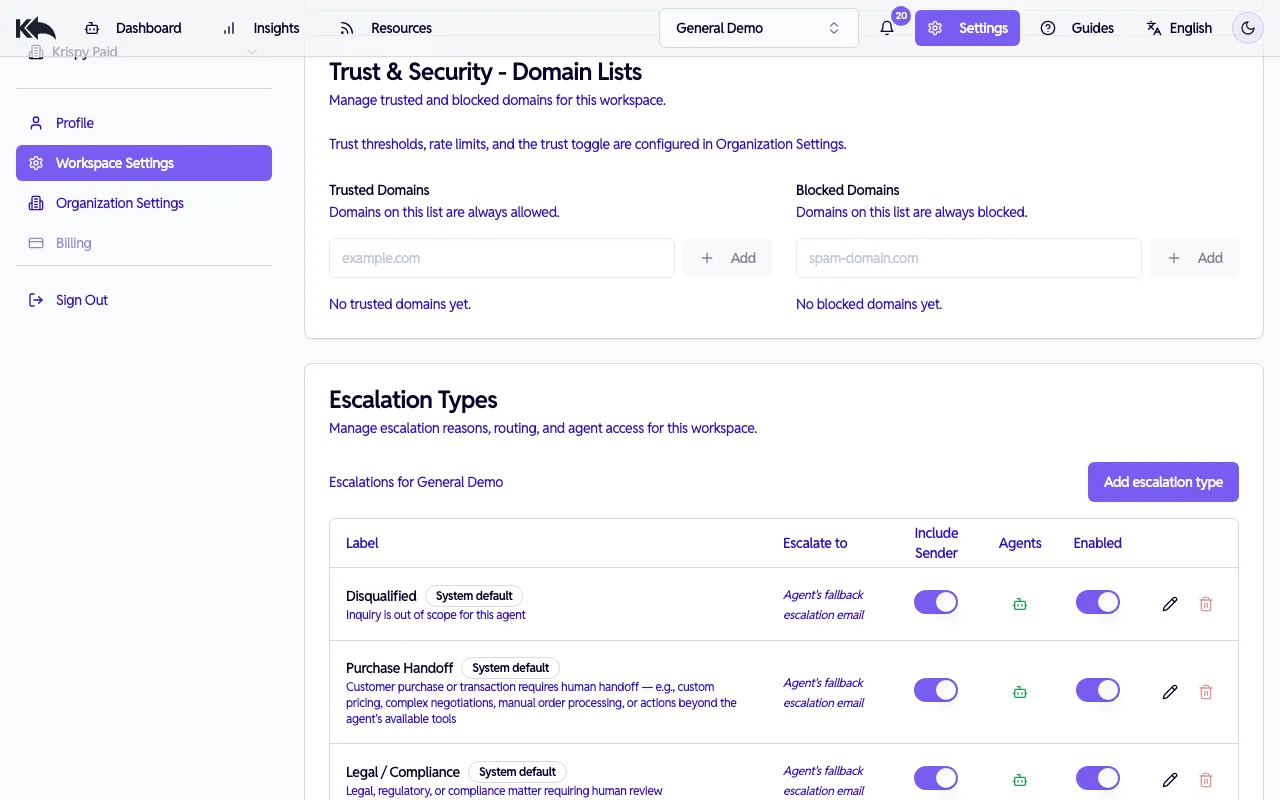Click the robot icon beside Dashboard

(x=93, y=28)
